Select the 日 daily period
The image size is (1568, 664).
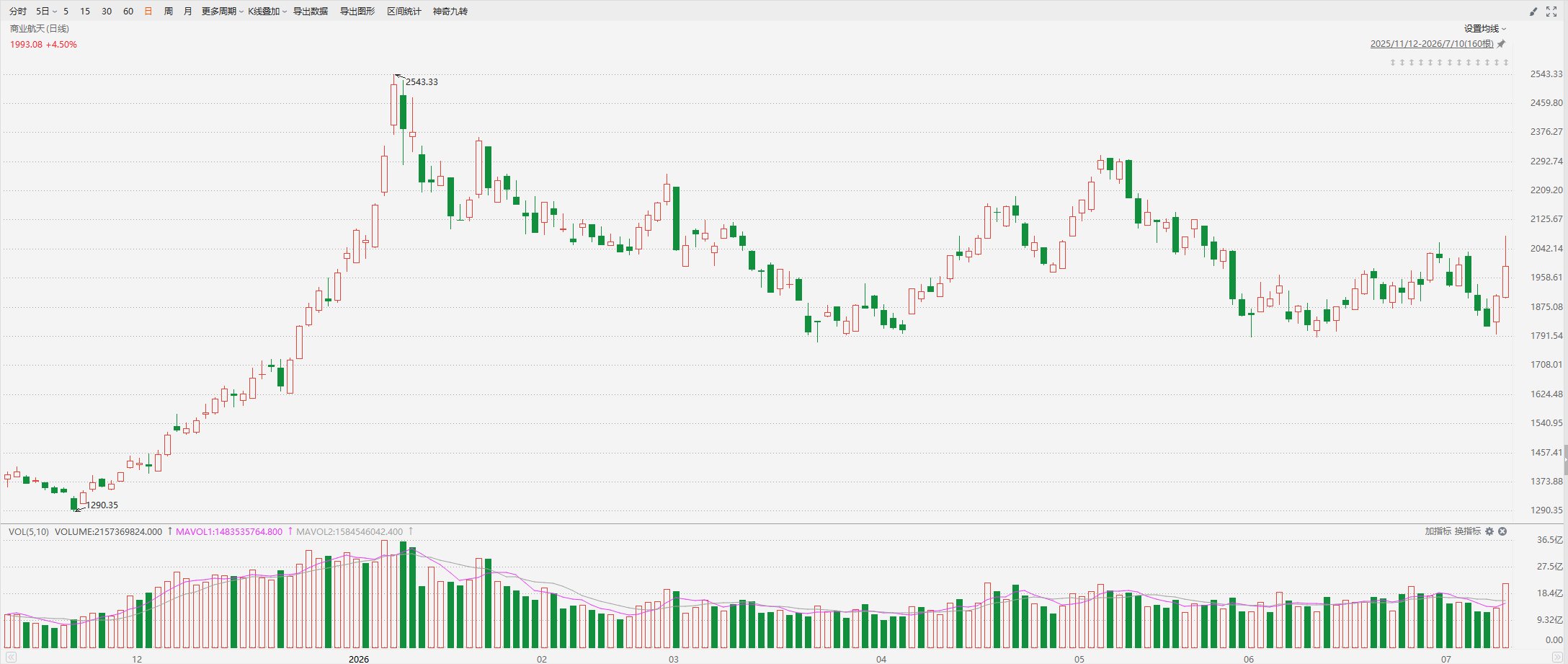coord(148,12)
